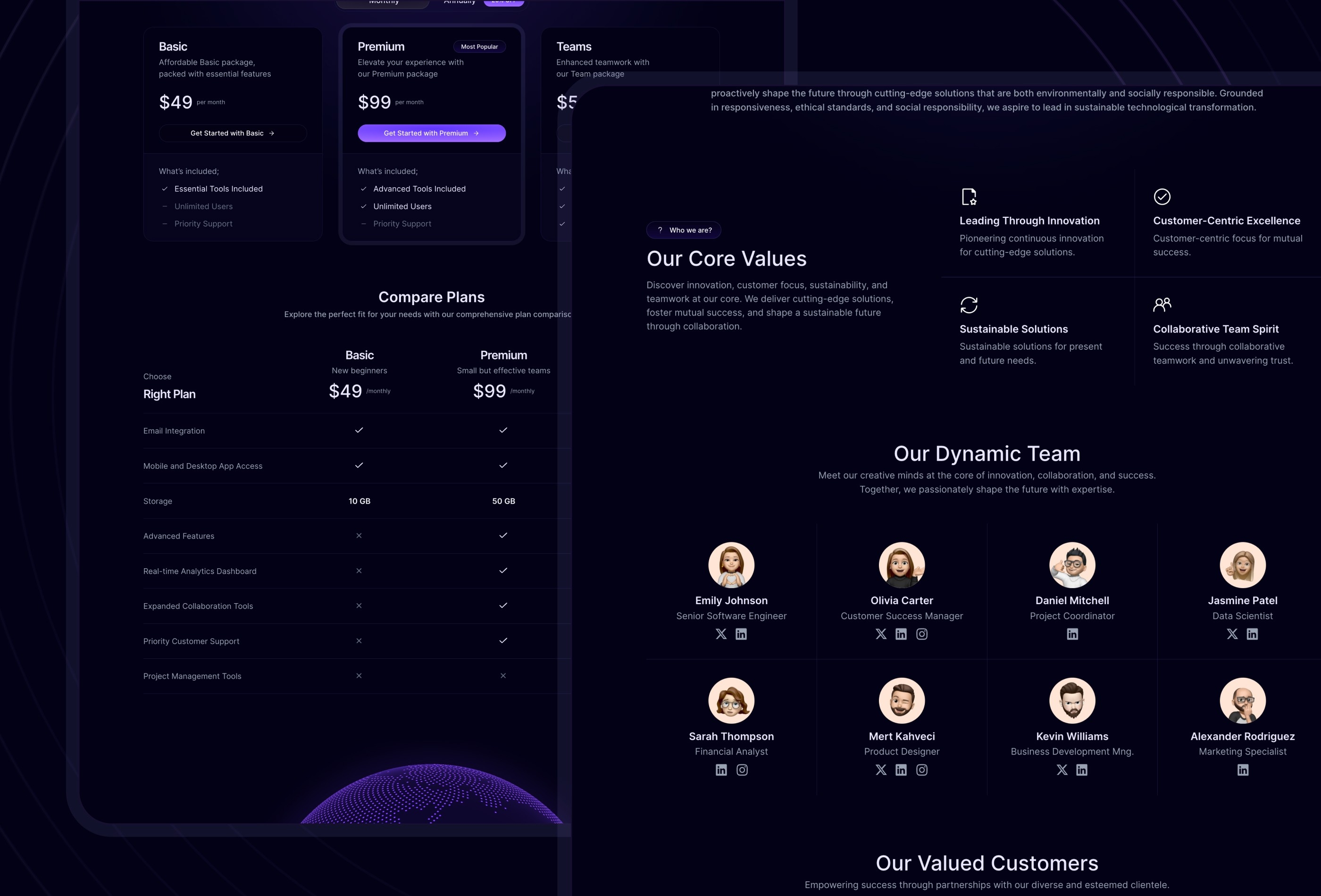
Task: Click the Premium column $99 monthly price
Action: point(503,391)
